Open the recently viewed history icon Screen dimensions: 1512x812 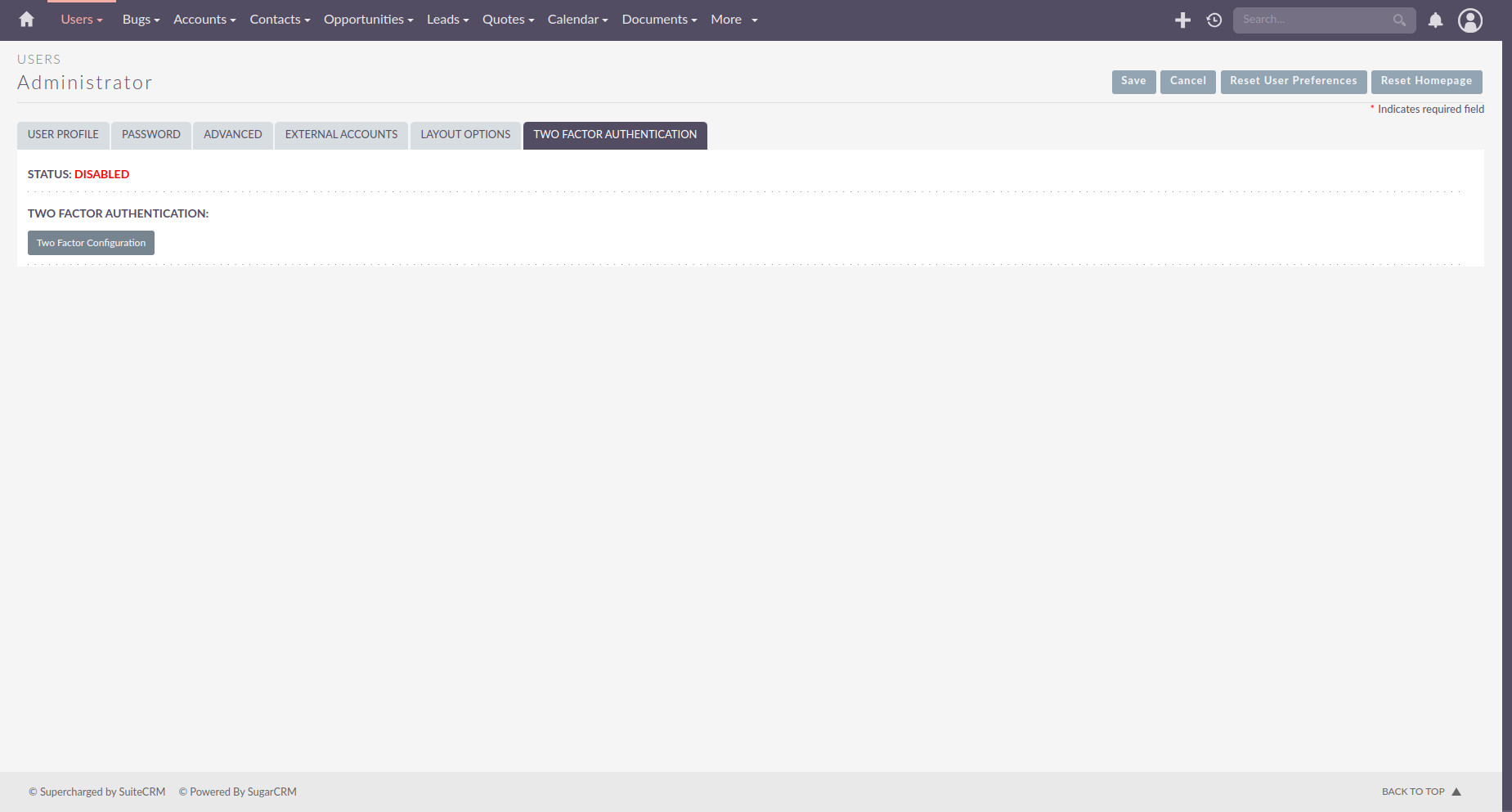(x=1214, y=19)
